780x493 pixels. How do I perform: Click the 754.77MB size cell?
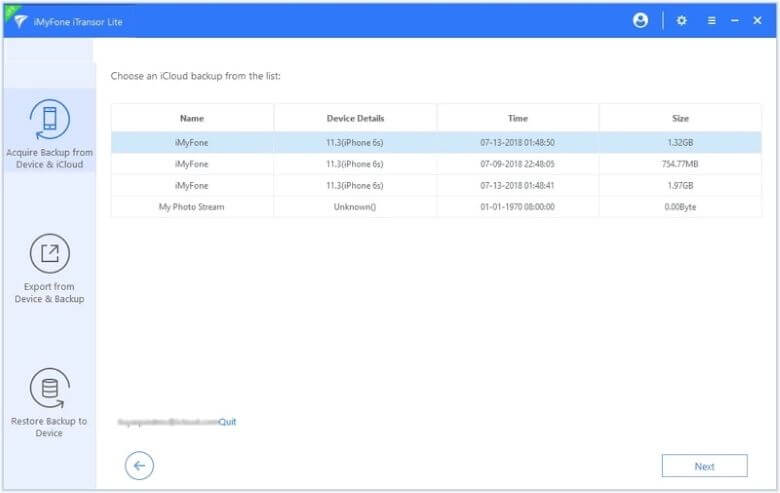680,164
